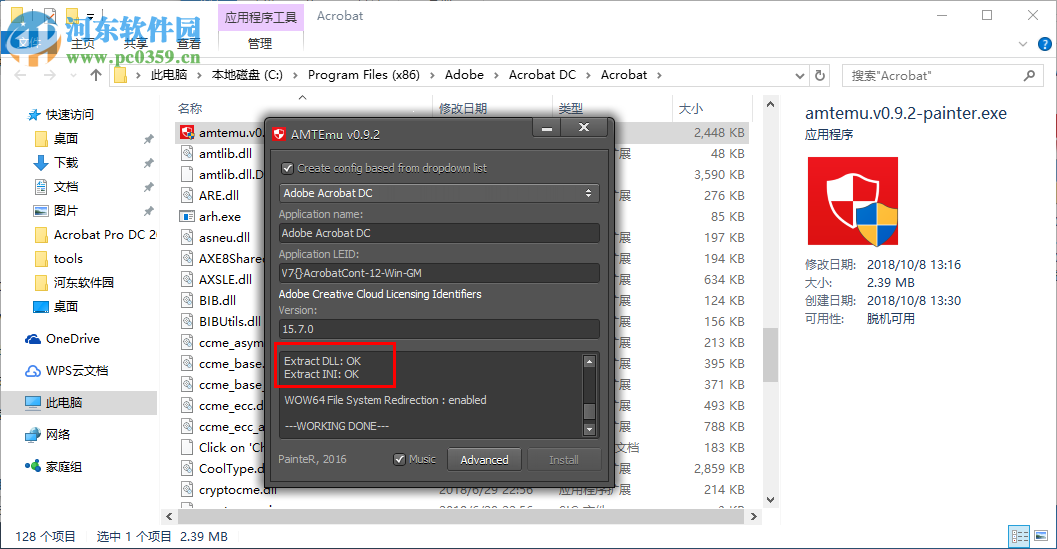Click the BIBUtils.dll file icon
The image size is (1057, 549).
pyautogui.click(x=187, y=322)
